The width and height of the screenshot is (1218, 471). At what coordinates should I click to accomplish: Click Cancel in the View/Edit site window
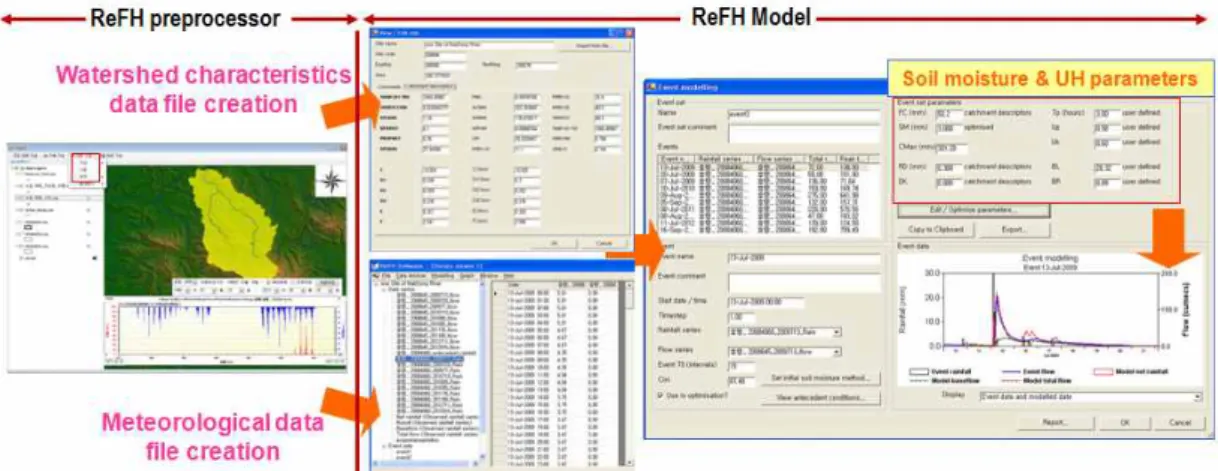coord(603,243)
